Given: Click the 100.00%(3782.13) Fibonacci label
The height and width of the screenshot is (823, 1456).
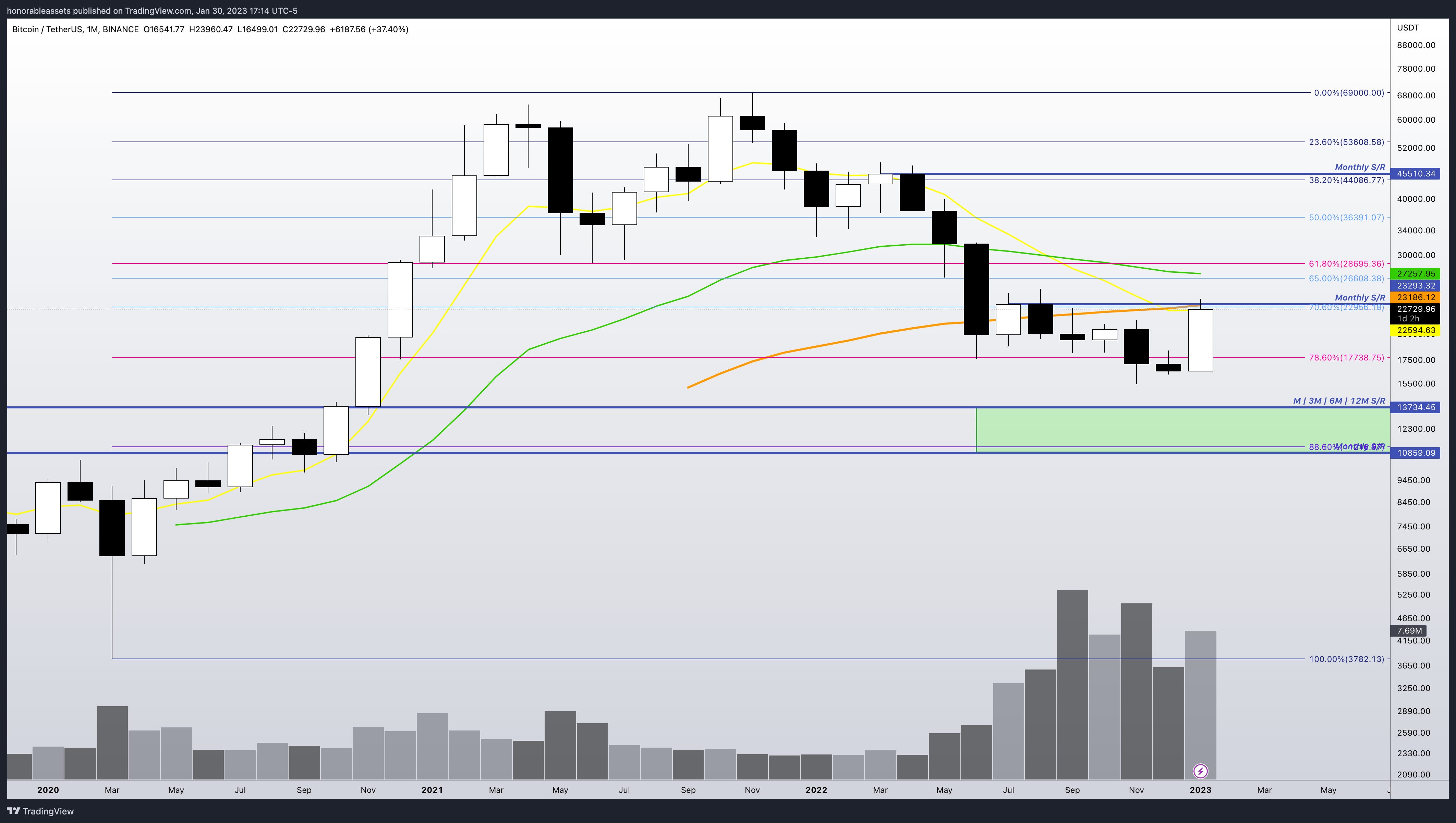Looking at the screenshot, I should pyautogui.click(x=1346, y=659).
